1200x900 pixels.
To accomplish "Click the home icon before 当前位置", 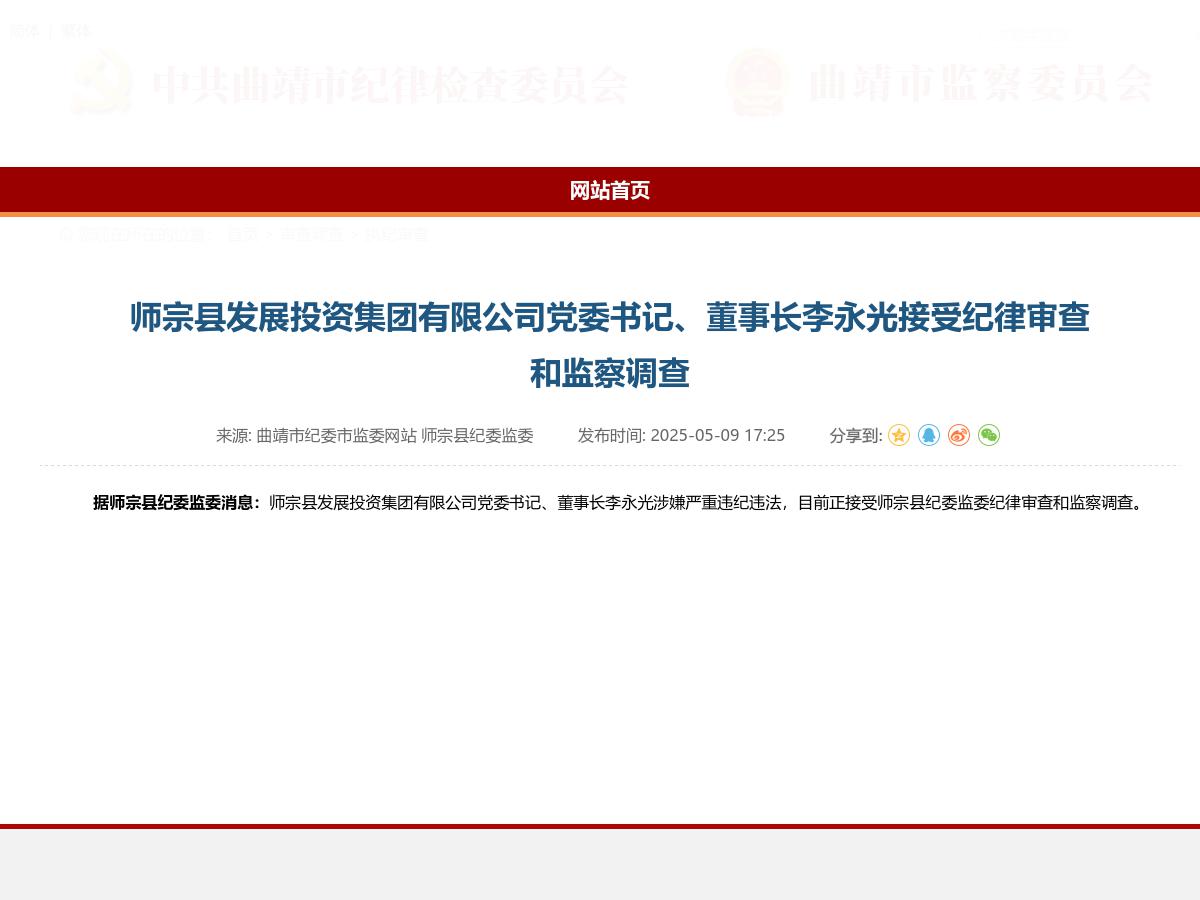I will point(65,235).
